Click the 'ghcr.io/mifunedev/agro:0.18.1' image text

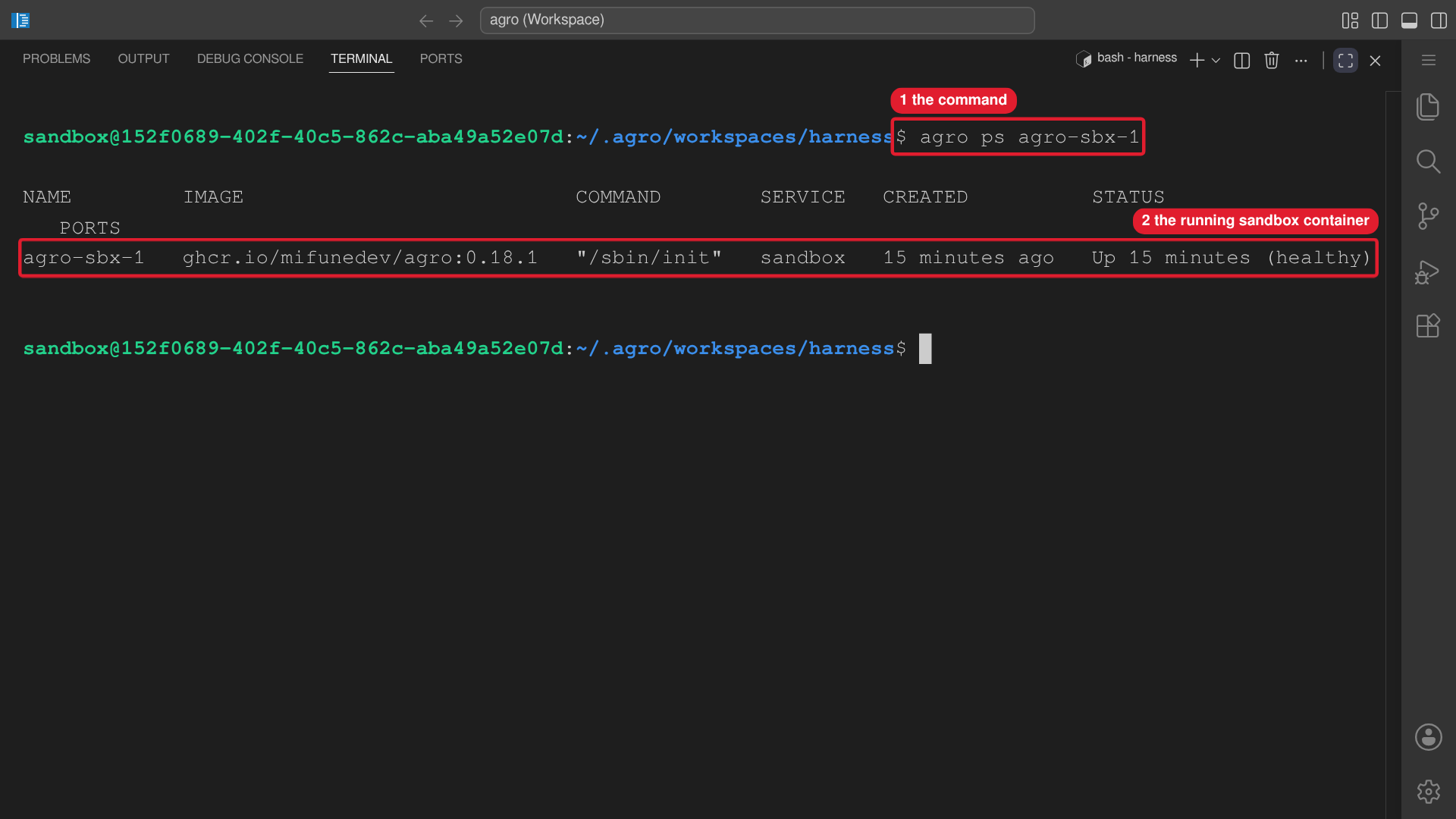tap(360, 258)
